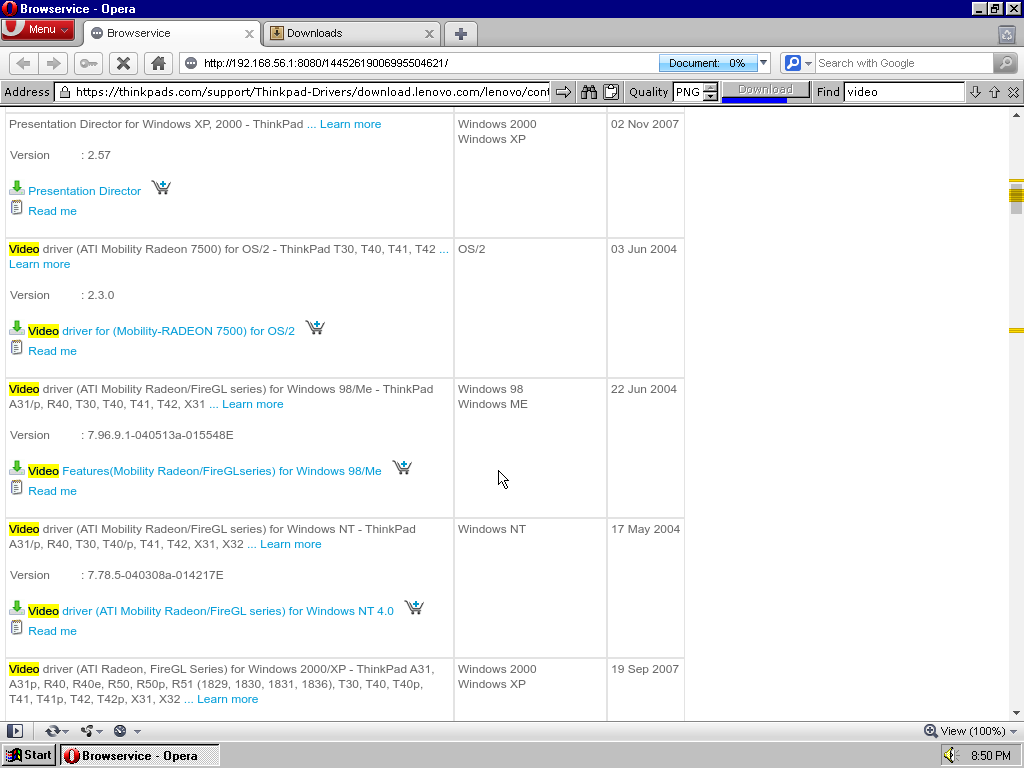The width and height of the screenshot is (1024, 768).
Task: Open the Opera Menu button
Action: tap(38, 30)
